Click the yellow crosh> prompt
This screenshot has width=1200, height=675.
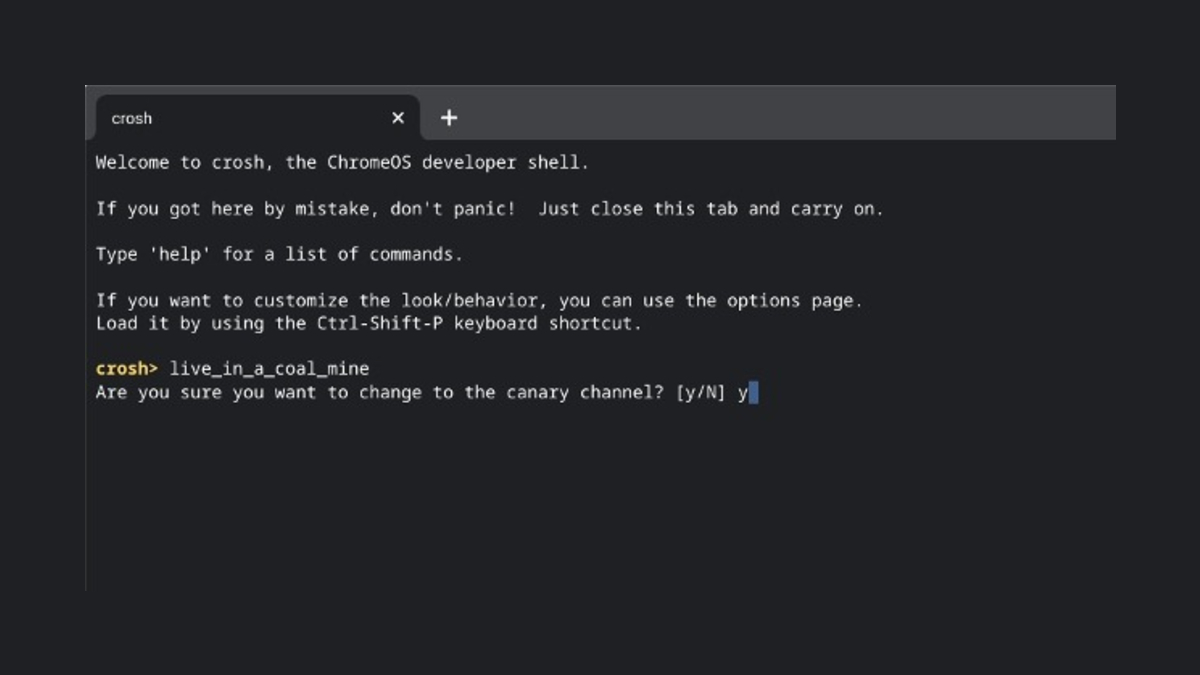point(127,369)
